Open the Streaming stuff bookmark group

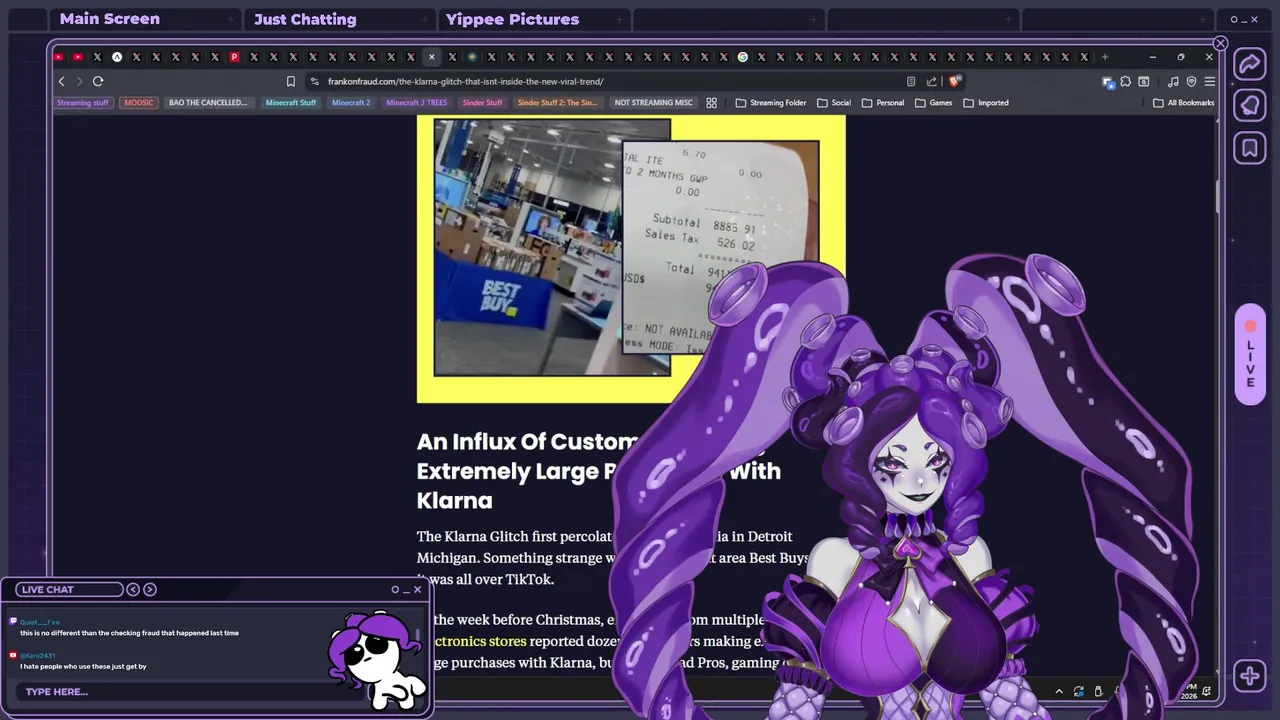(83, 102)
